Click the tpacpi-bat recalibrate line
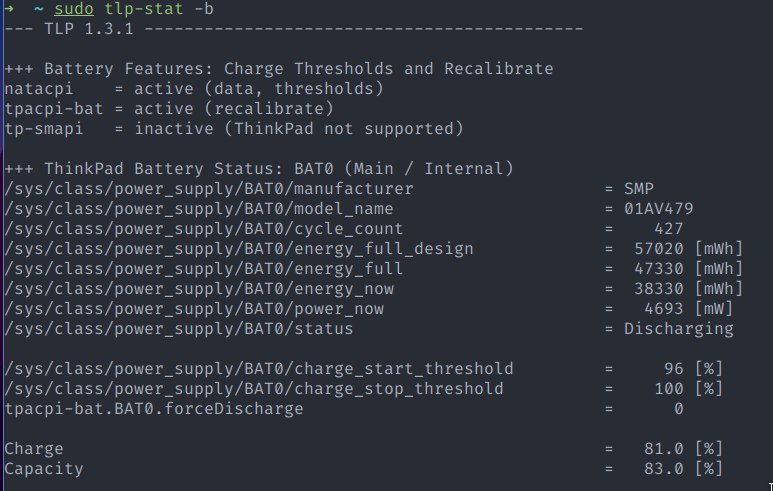 [x=169, y=108]
